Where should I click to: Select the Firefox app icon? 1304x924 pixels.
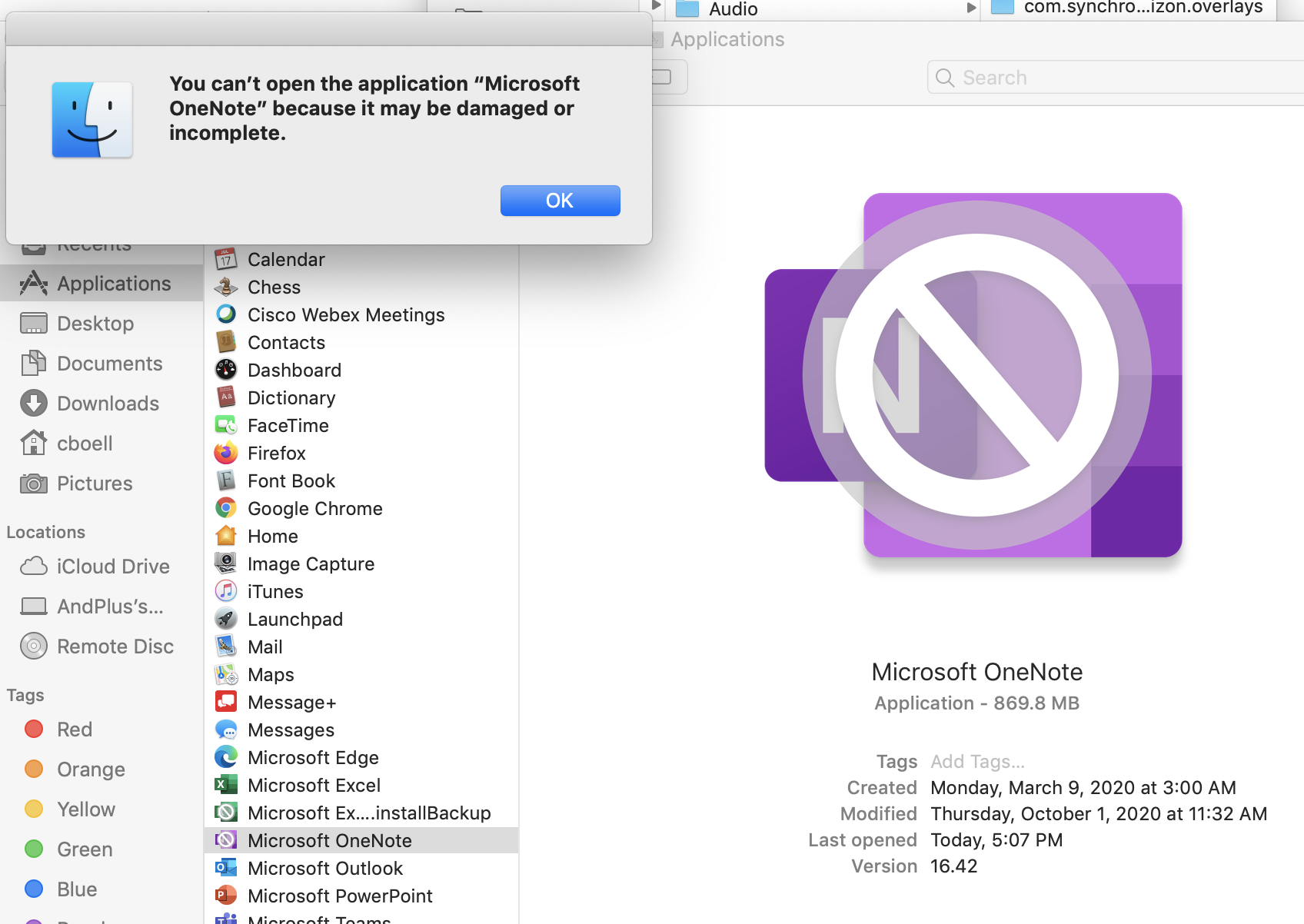tap(225, 453)
